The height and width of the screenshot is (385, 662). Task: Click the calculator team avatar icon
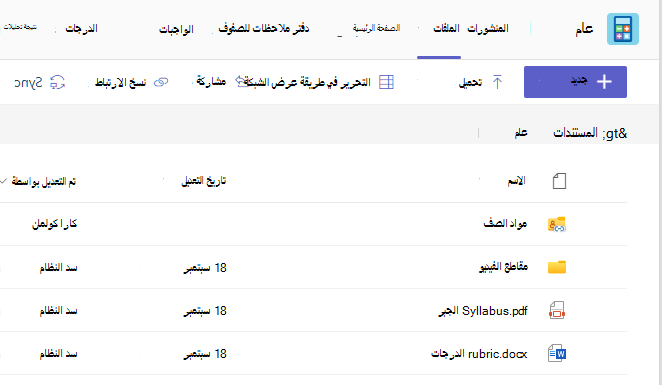click(623, 29)
